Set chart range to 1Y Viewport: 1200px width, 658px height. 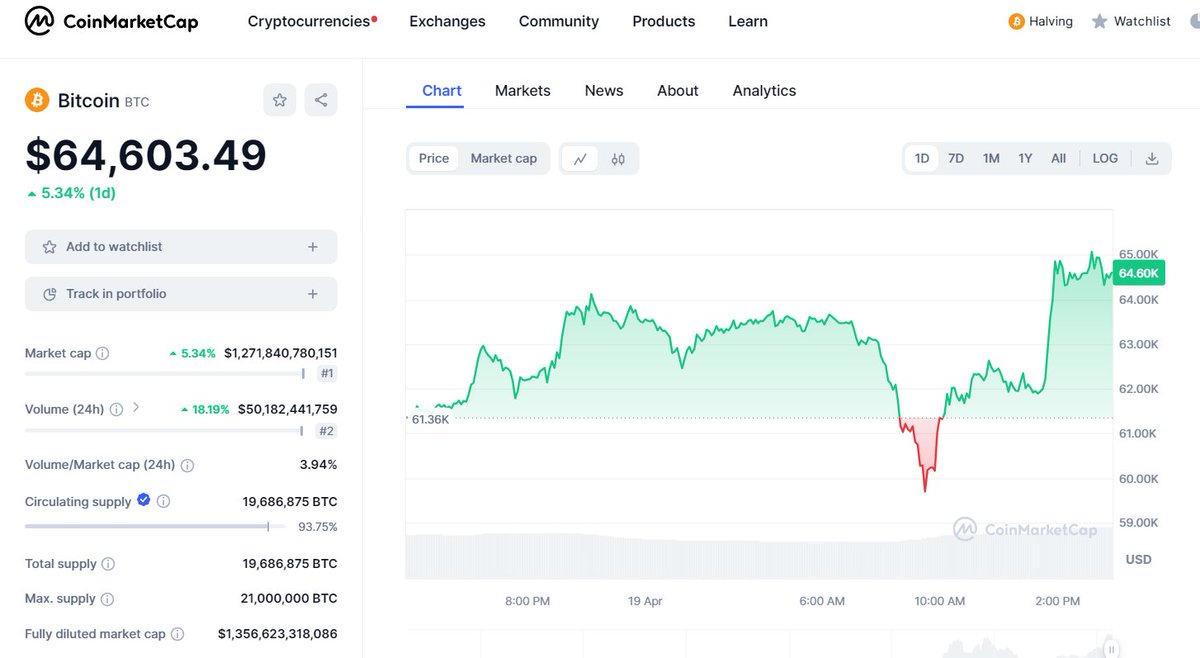(x=1025, y=158)
